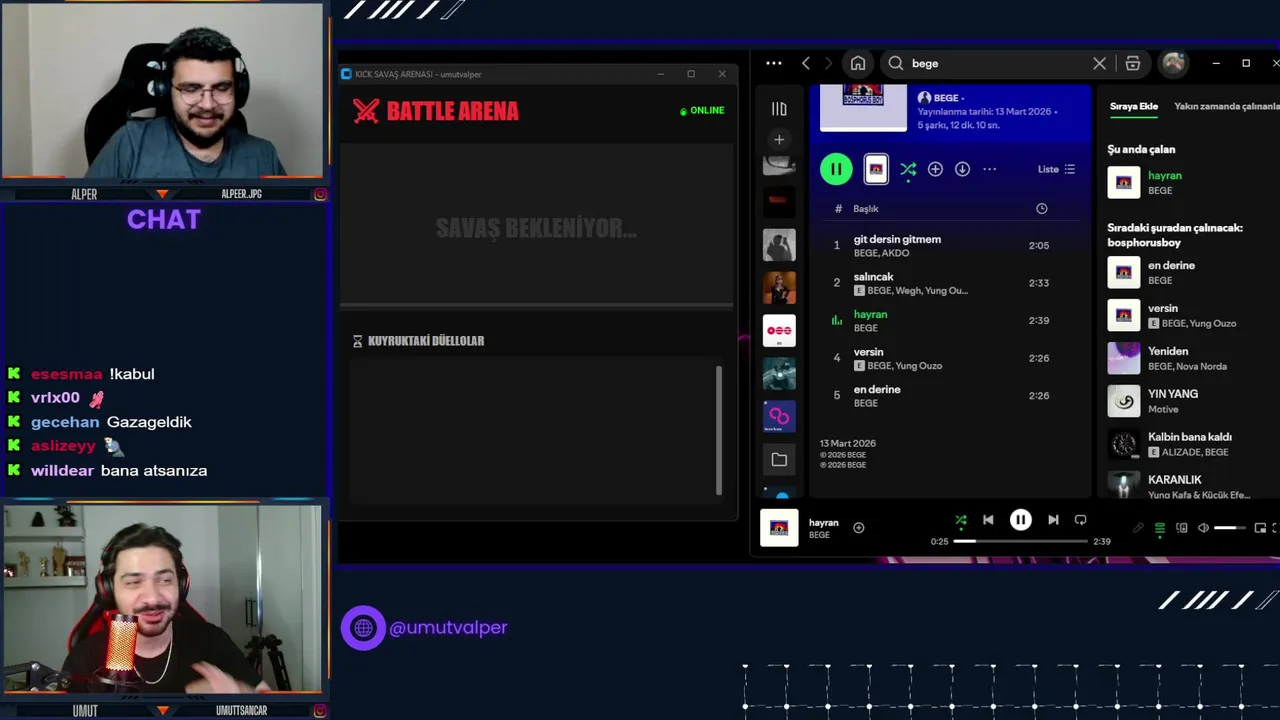Save album to library with plus circle
The width and height of the screenshot is (1280, 720).
coord(935,169)
